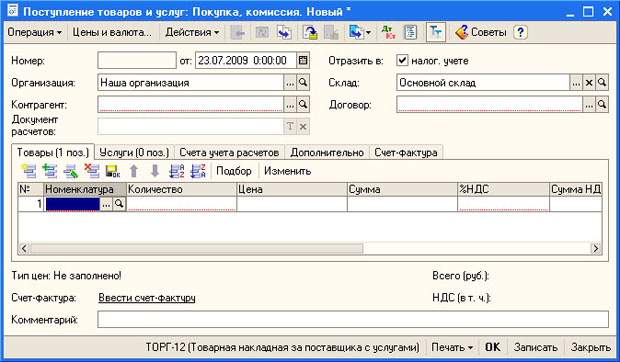The height and width of the screenshot is (362, 620).
Task: Click horizontal scrollbar left arrow
Action: (24, 248)
